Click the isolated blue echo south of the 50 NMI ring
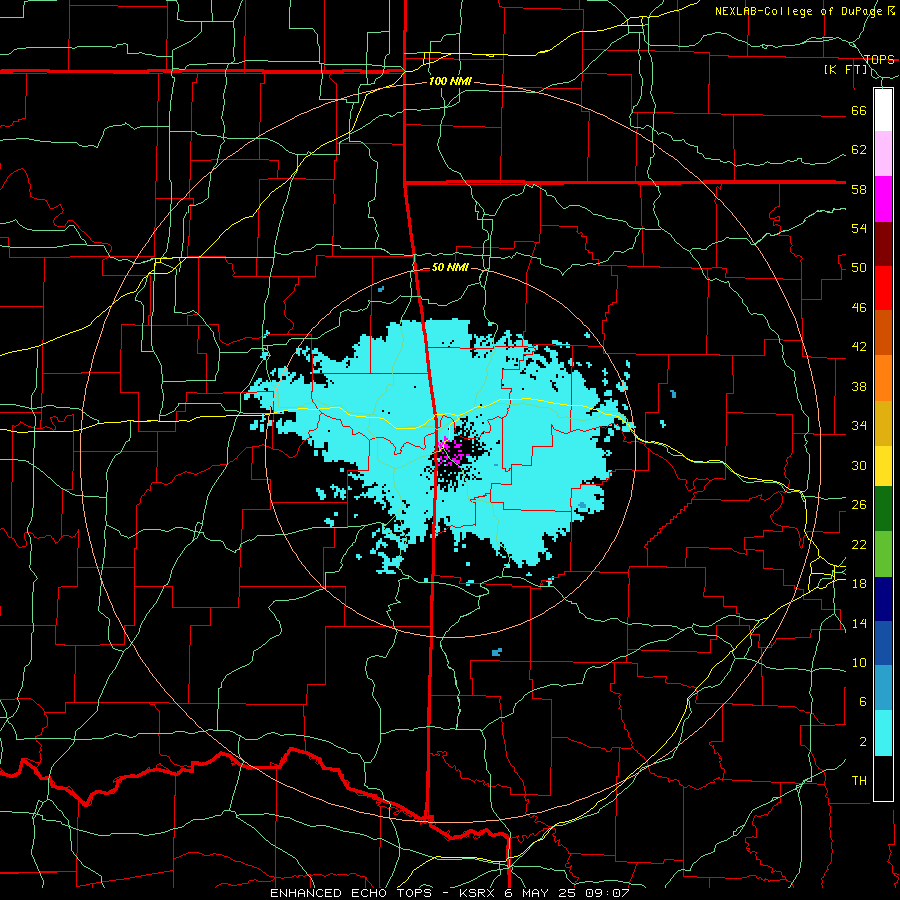 pyautogui.click(x=496, y=652)
